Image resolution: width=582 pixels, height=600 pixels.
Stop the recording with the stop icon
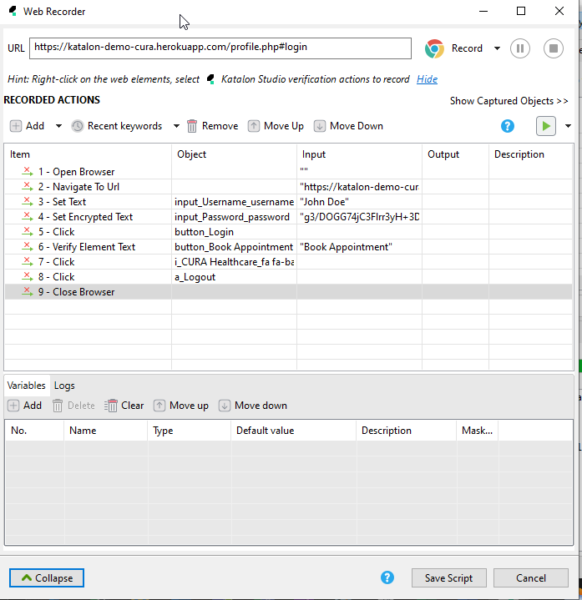coord(553,49)
